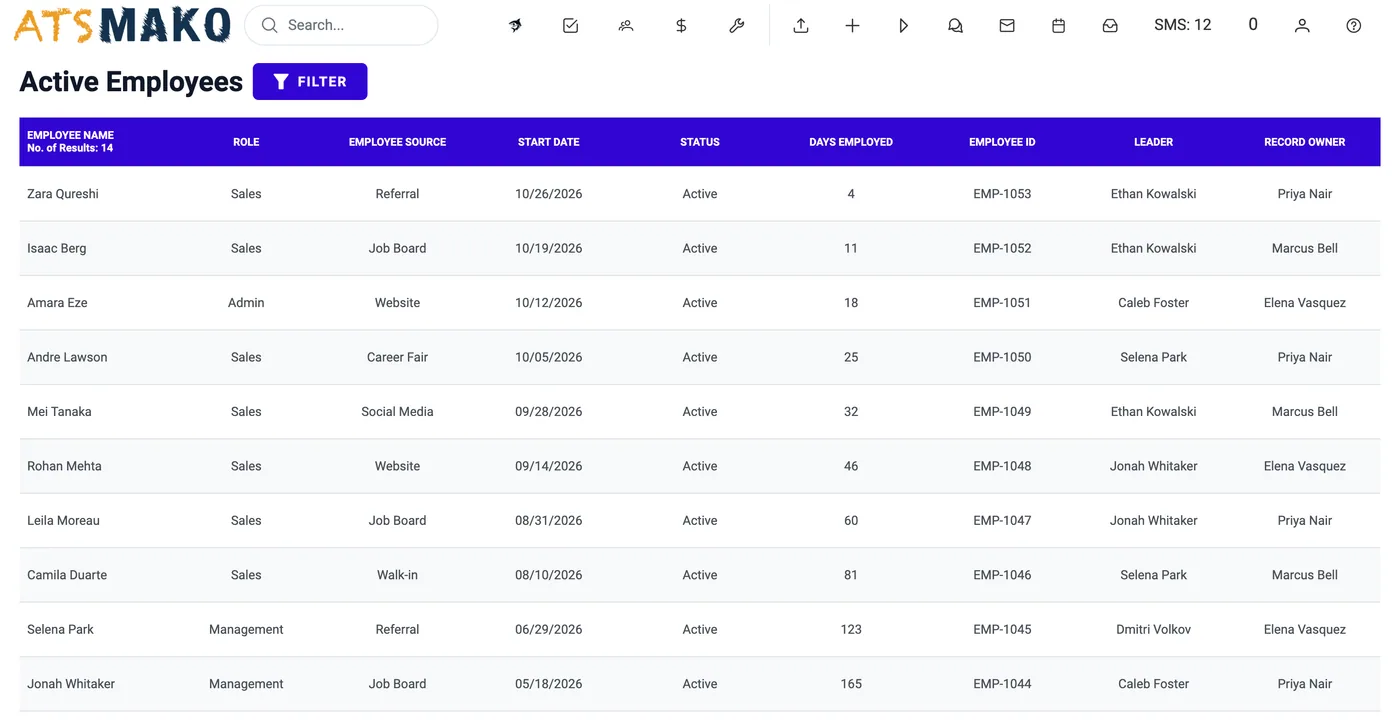This screenshot has width=1400, height=725.
Task: Click the SMS: 12 counter
Action: coord(1182,25)
